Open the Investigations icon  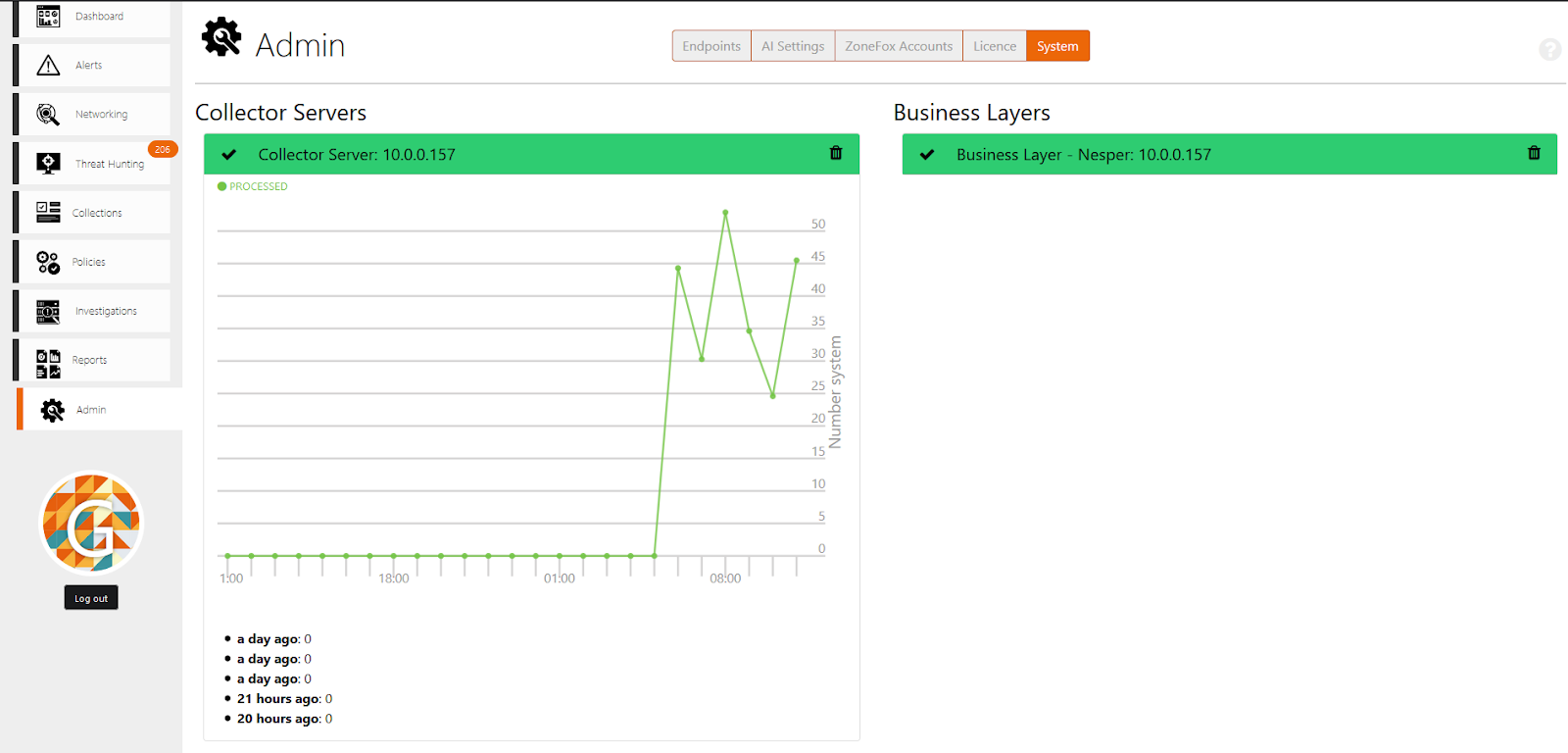coord(48,312)
